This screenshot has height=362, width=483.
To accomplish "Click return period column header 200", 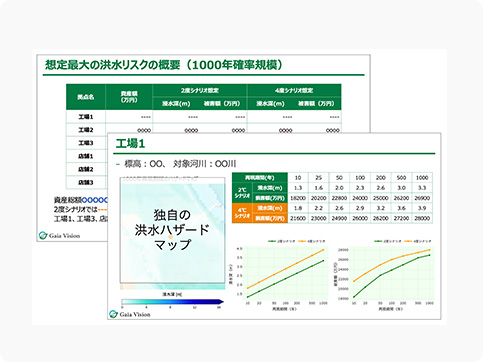I will point(381,178).
